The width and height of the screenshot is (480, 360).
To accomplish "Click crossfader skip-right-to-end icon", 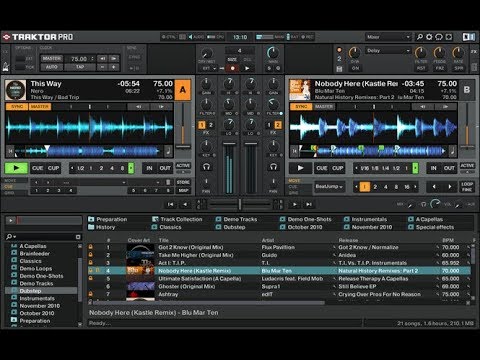I will (309, 204).
